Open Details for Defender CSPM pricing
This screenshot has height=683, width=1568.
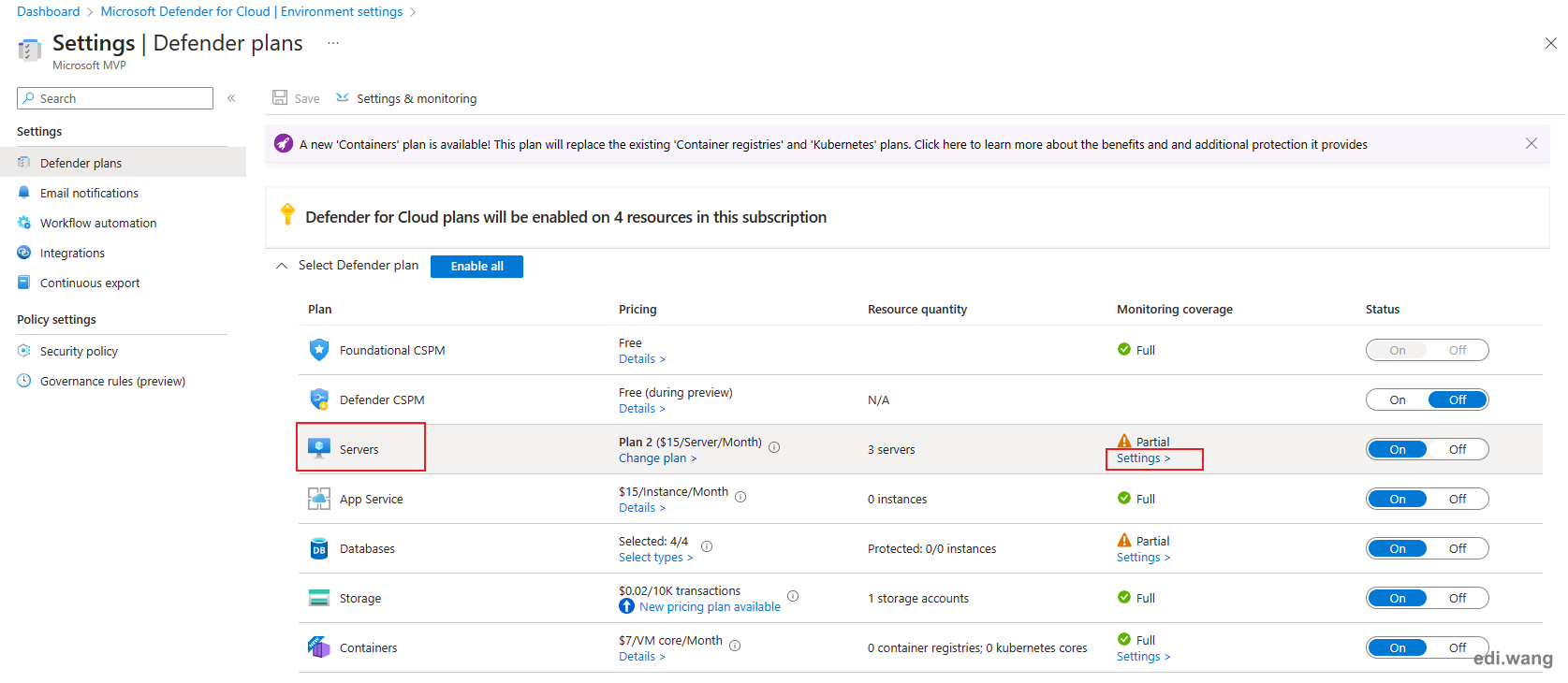click(642, 409)
